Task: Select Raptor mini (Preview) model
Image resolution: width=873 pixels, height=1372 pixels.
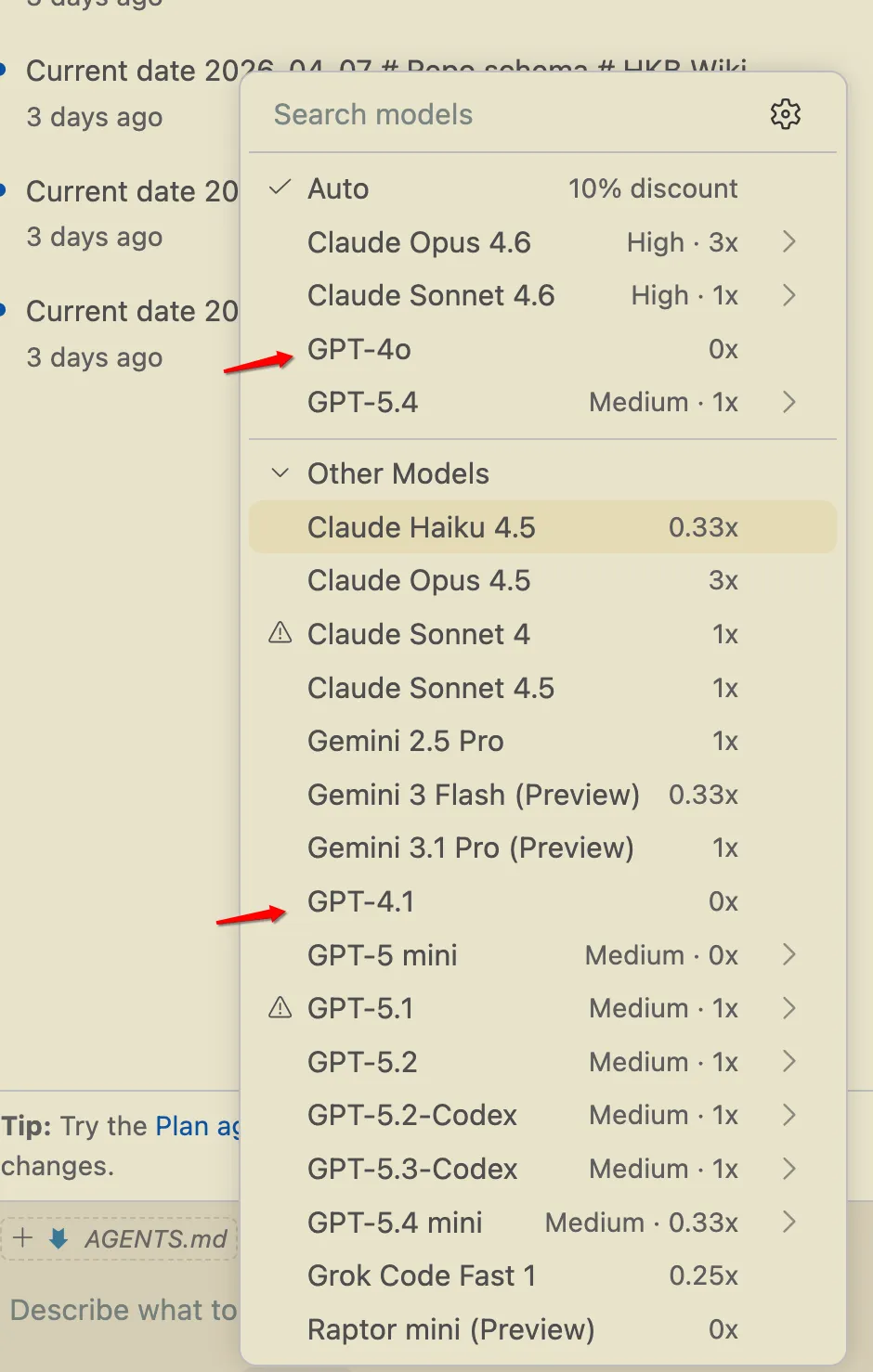Action: [450, 1329]
